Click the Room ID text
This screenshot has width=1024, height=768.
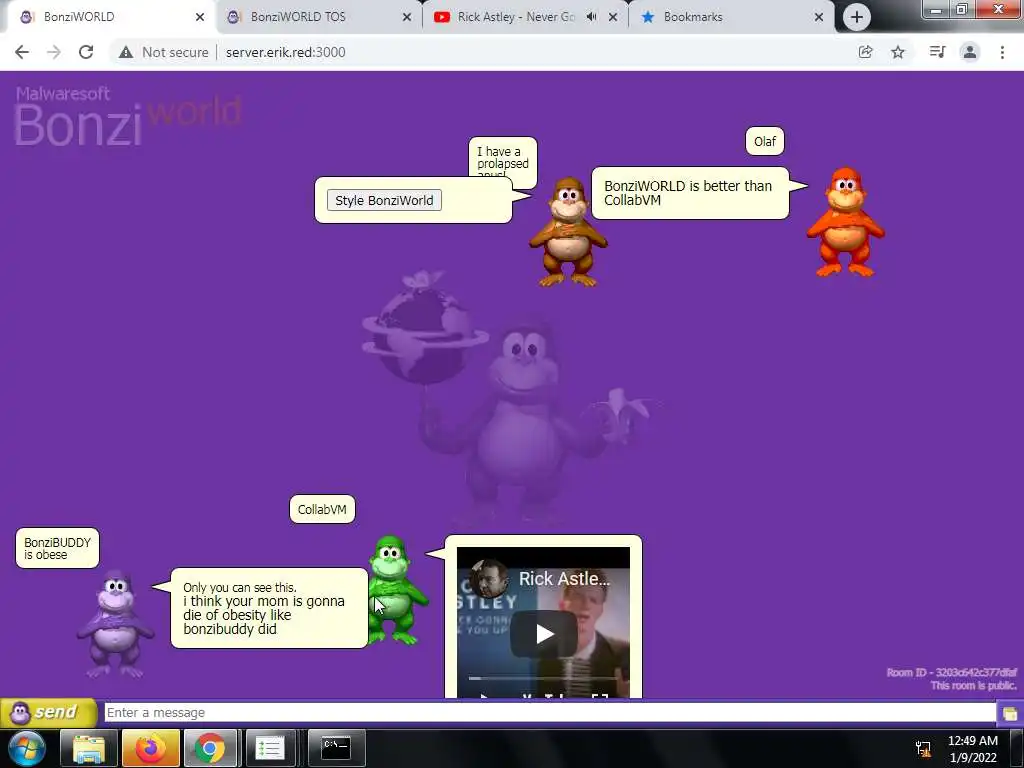pyautogui.click(x=952, y=672)
